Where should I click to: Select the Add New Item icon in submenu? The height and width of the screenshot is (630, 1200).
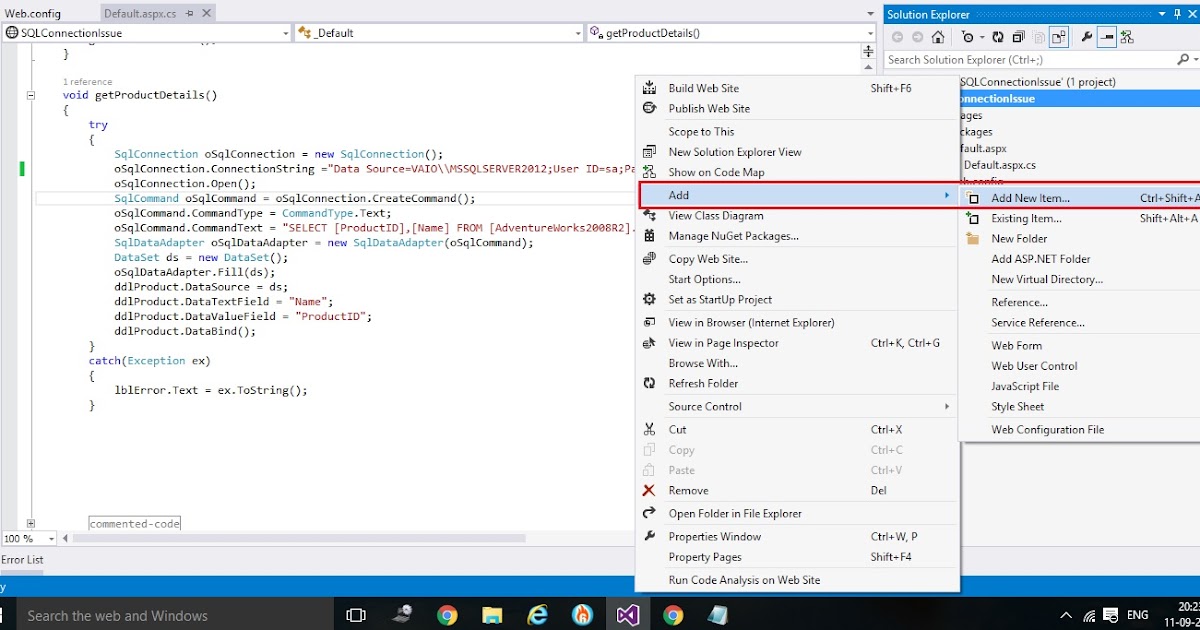click(x=974, y=197)
